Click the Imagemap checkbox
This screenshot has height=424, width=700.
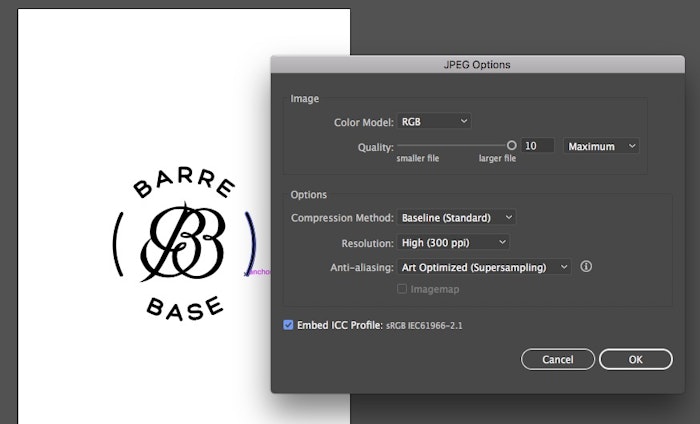[x=402, y=289]
